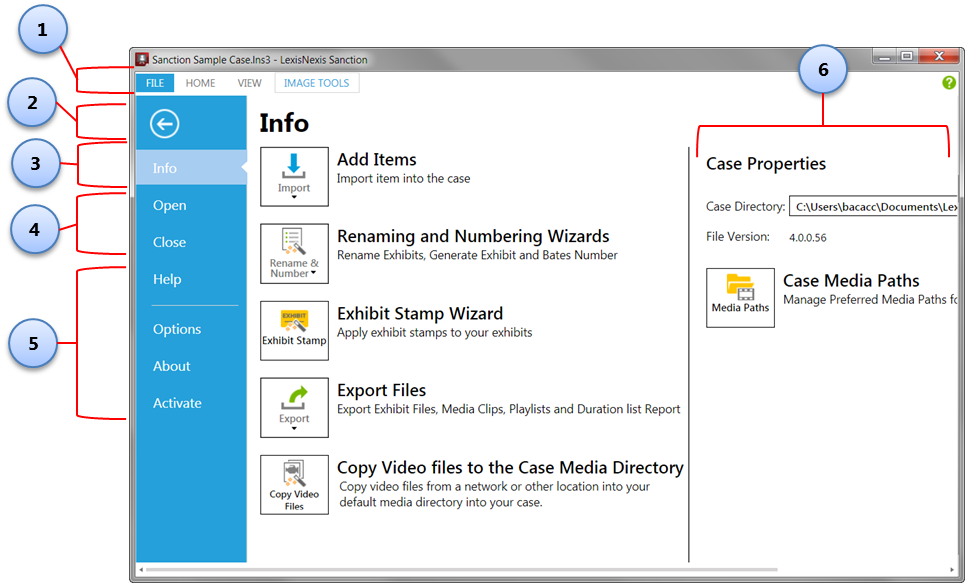Open the Rename & Number wizard button
This screenshot has width=965, height=583.
coord(294,254)
